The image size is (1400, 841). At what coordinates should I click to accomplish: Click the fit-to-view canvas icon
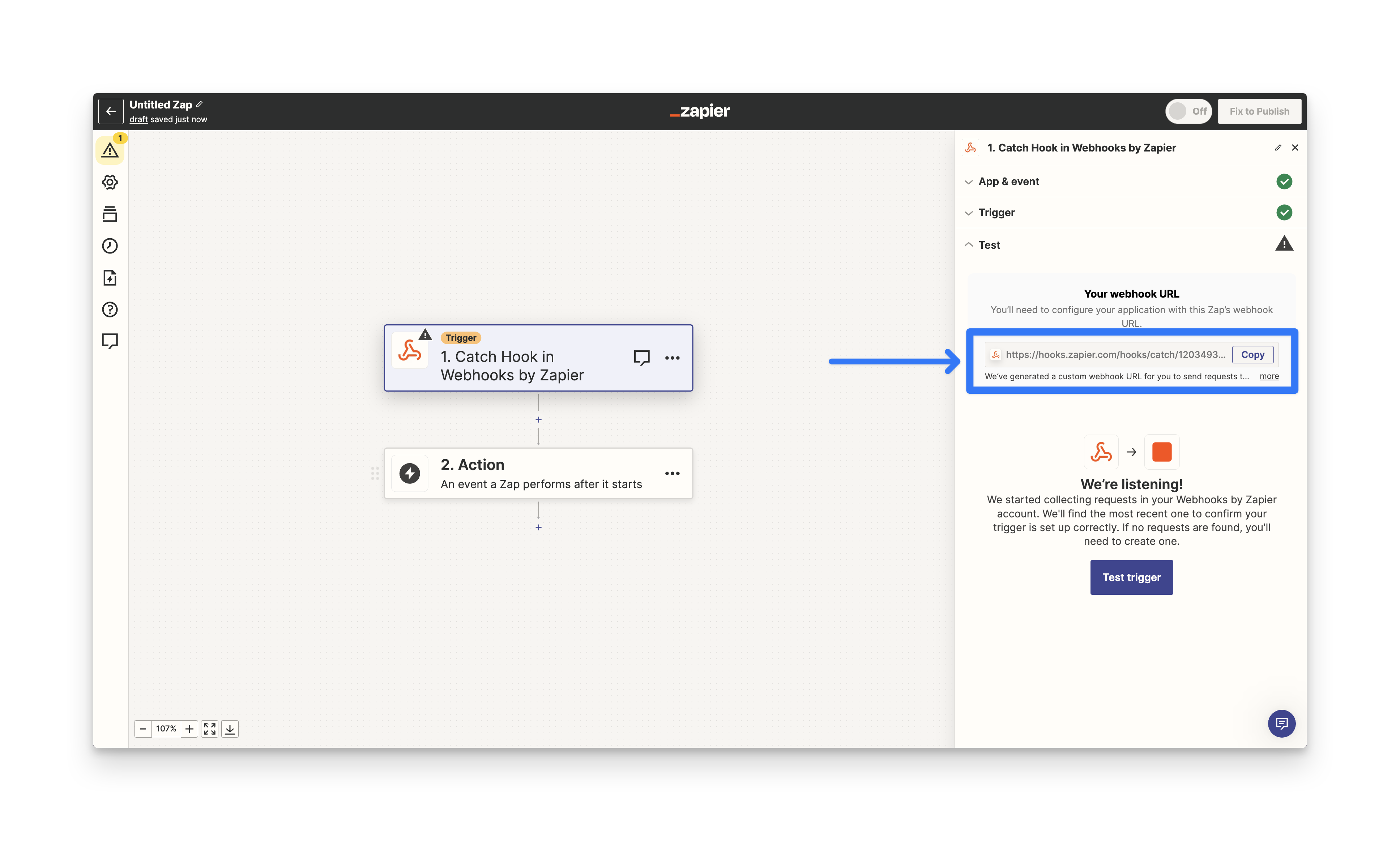(x=210, y=729)
